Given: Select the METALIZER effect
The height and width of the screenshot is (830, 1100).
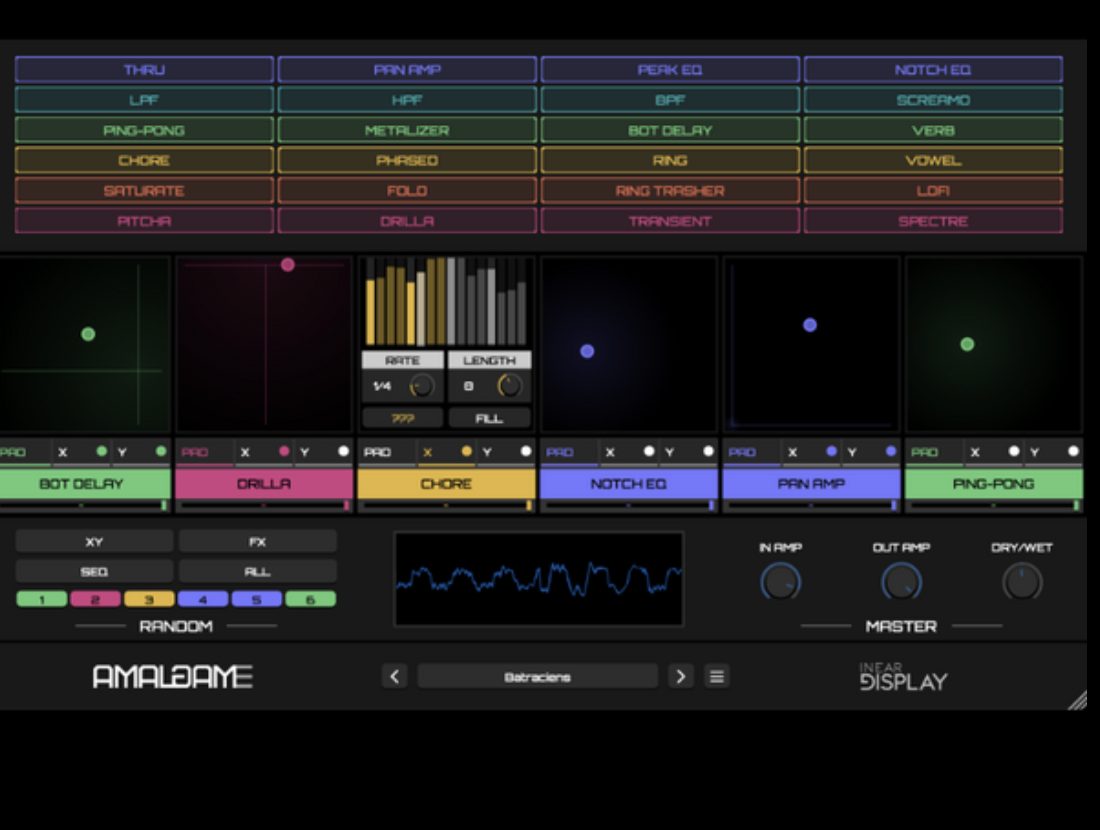Looking at the screenshot, I should point(407,130).
